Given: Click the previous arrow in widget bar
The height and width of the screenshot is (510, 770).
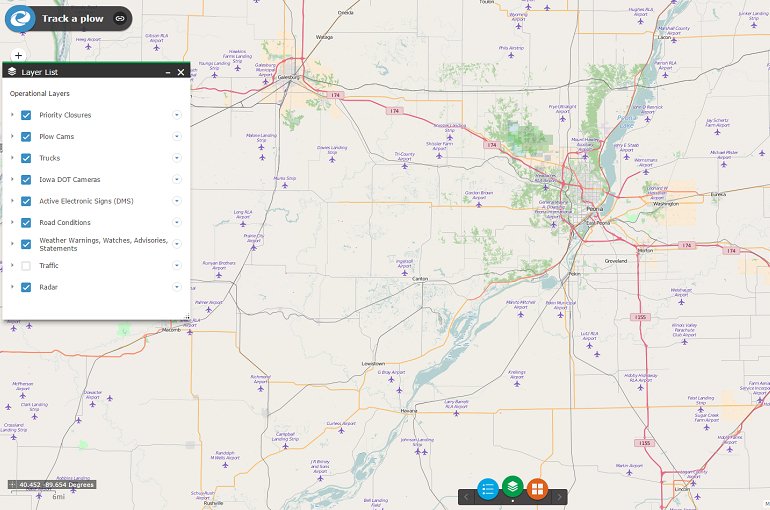Looking at the screenshot, I should coord(466,497).
